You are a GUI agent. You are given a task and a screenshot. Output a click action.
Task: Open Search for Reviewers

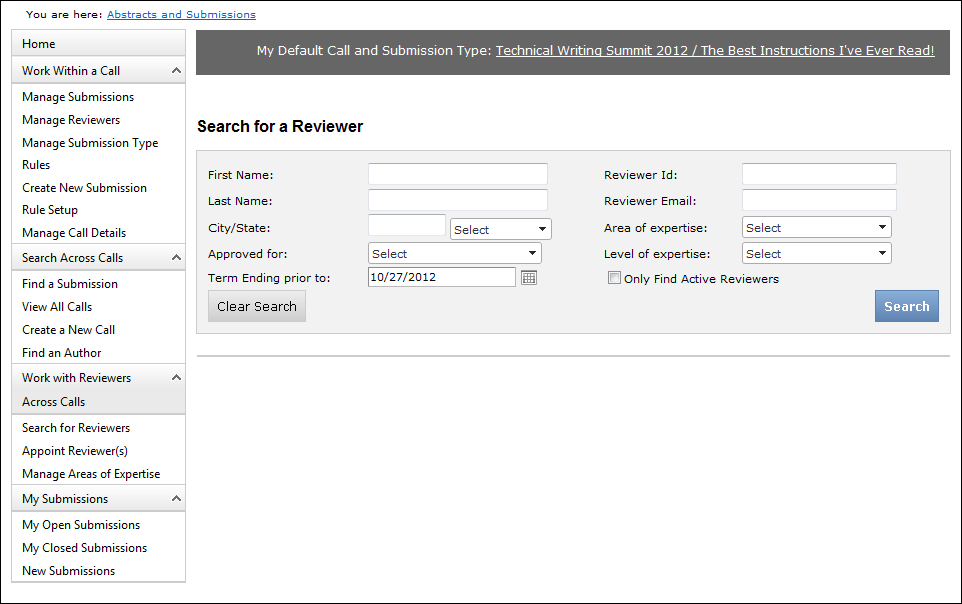click(x=74, y=427)
